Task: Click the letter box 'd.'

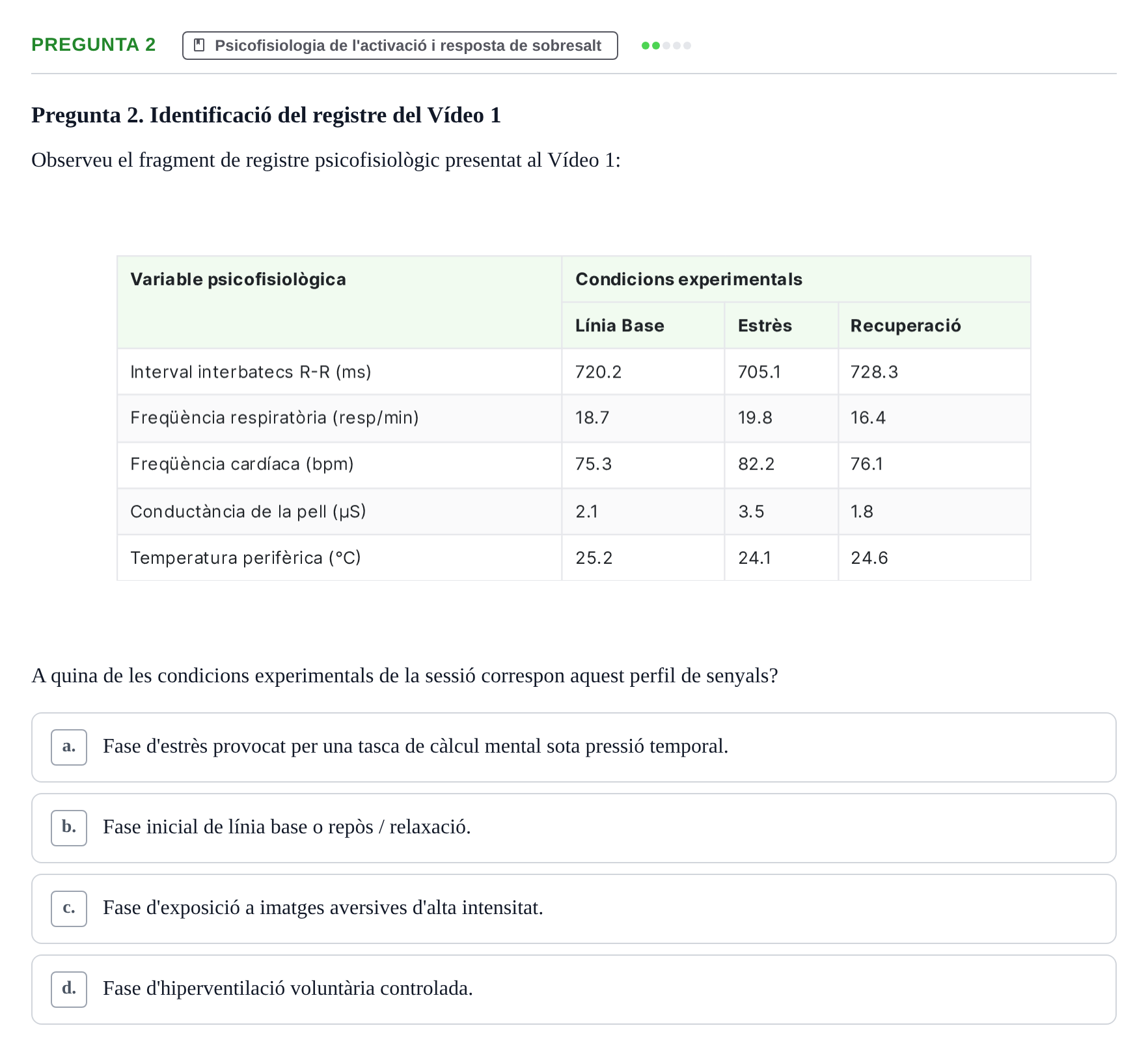Action: click(69, 989)
